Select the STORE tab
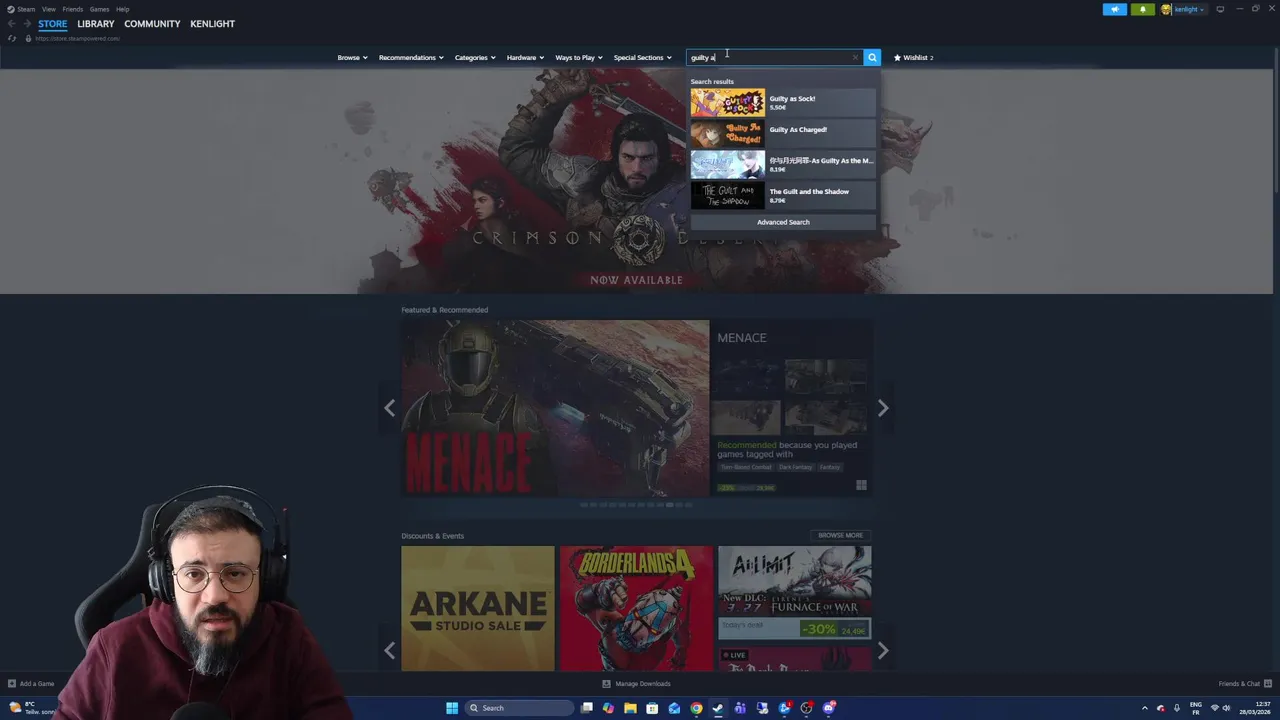 coord(53,23)
